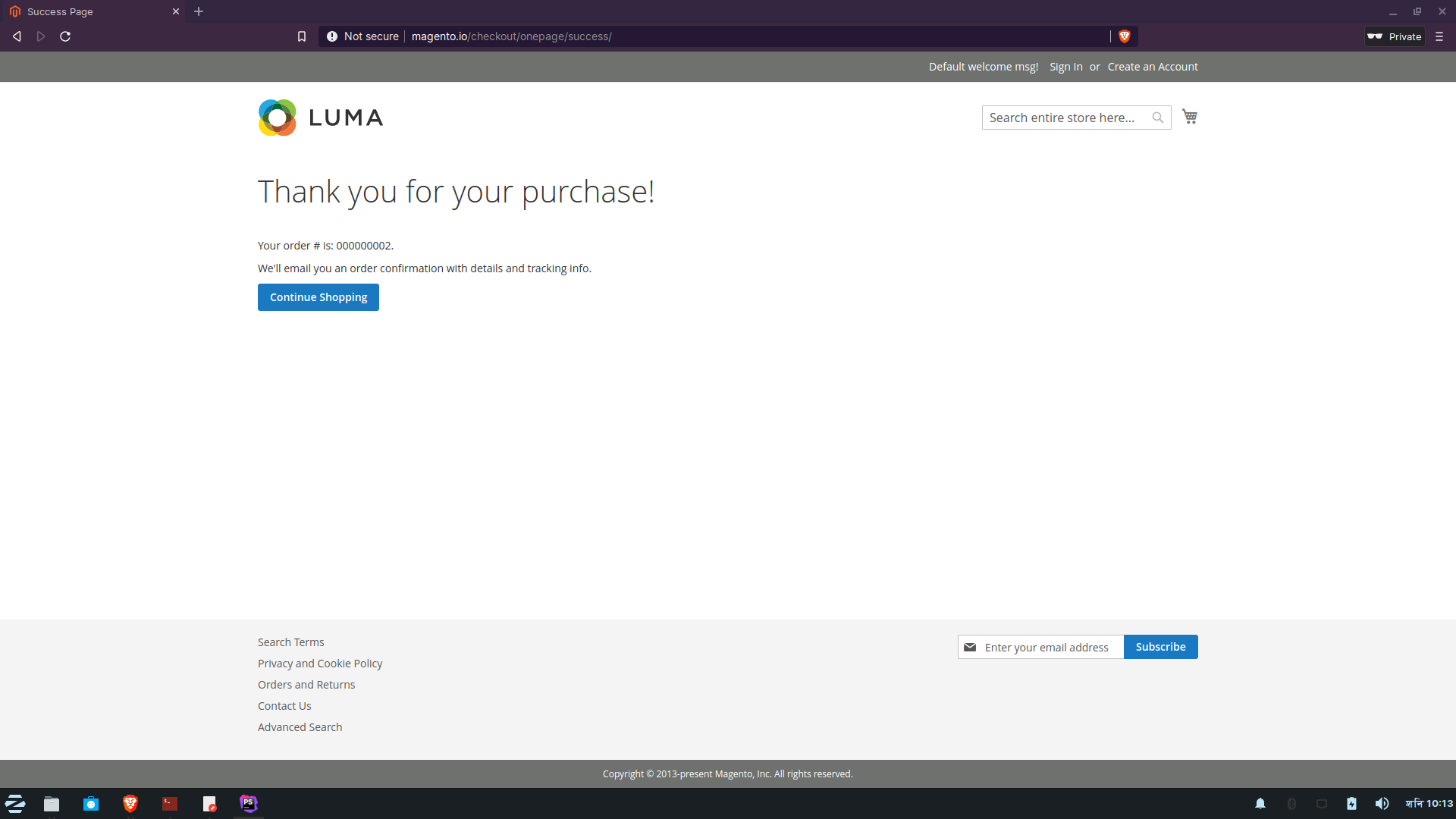Click the volume speaker icon
Screen dimensions: 1456x819
(x=1382, y=803)
